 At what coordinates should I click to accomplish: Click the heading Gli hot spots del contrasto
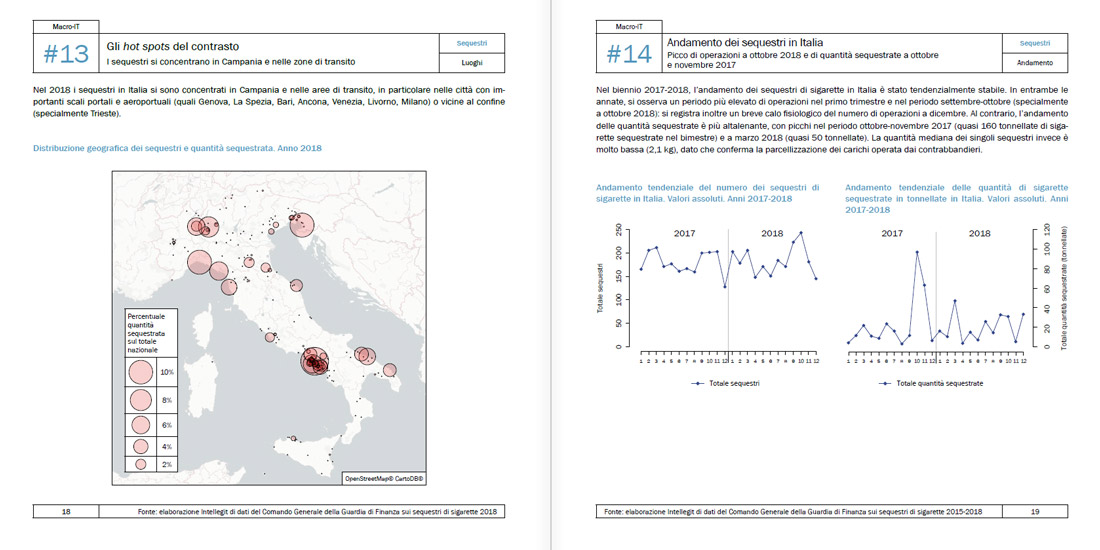(x=173, y=46)
